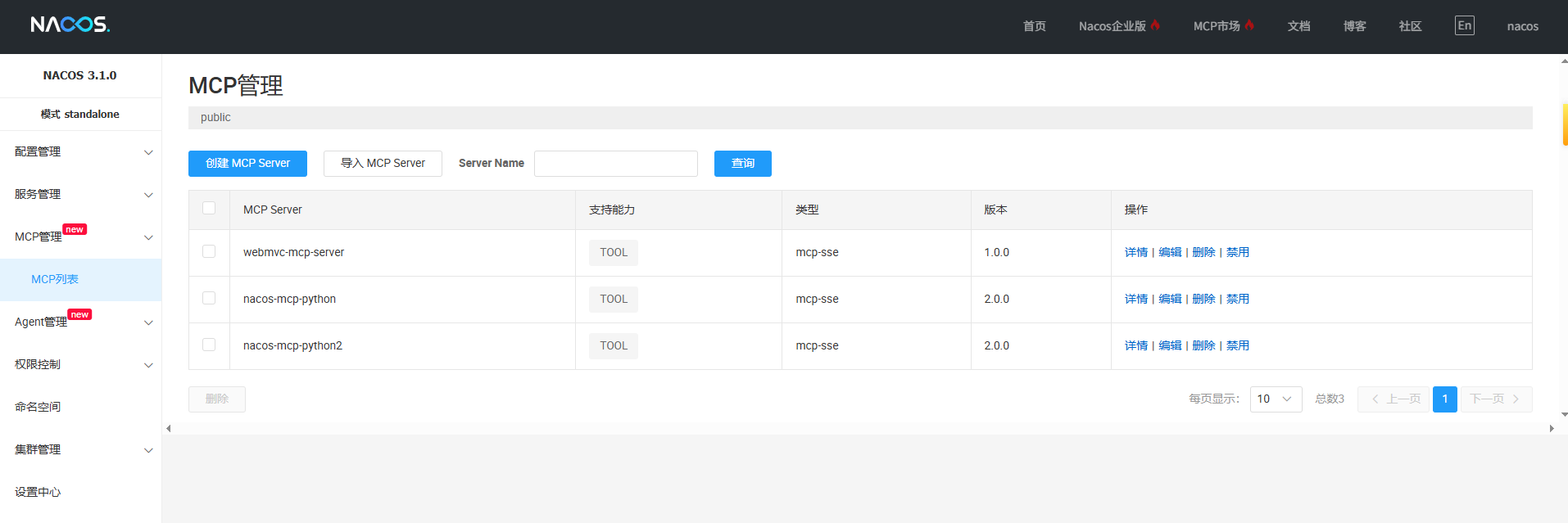Check the nacos-mcp-python2 row checkbox
The height and width of the screenshot is (523, 1568).
pyautogui.click(x=209, y=345)
